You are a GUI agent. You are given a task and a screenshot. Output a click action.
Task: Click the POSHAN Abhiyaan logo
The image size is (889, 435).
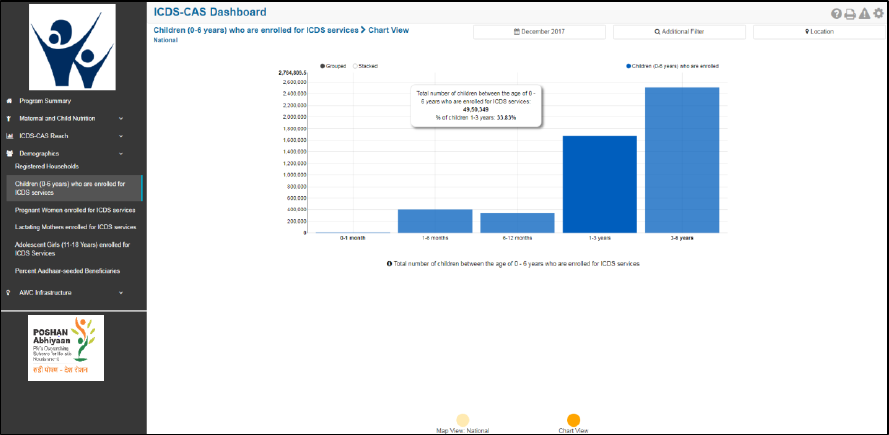point(66,348)
